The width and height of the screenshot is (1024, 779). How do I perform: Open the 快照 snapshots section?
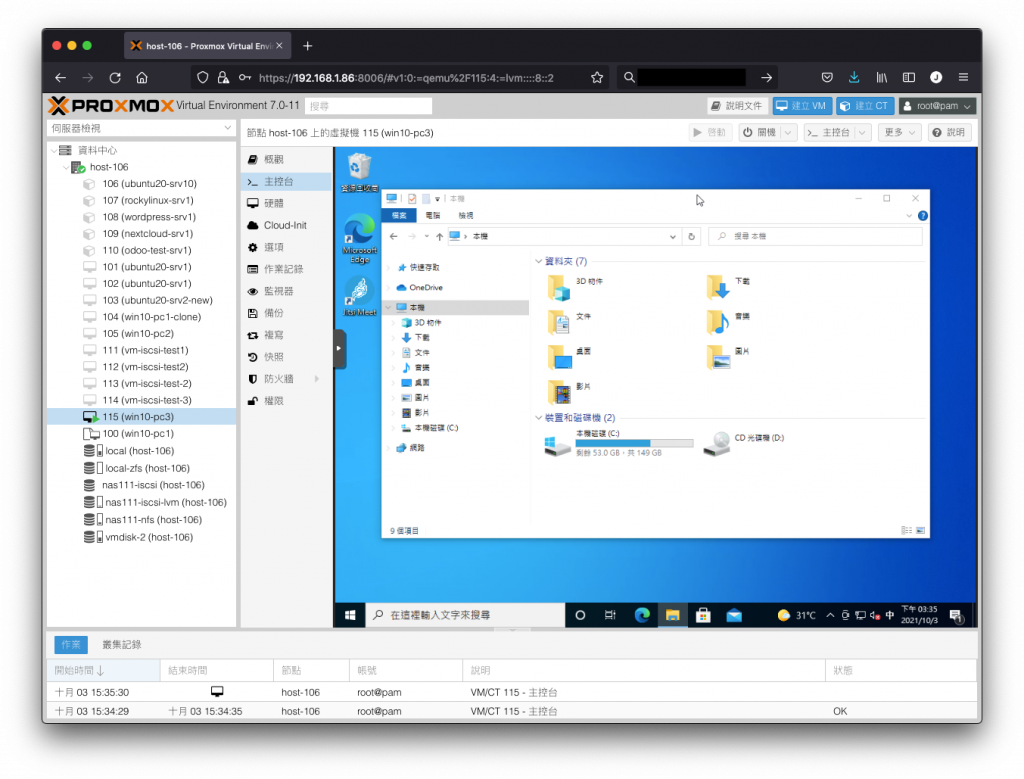pyautogui.click(x=287, y=357)
